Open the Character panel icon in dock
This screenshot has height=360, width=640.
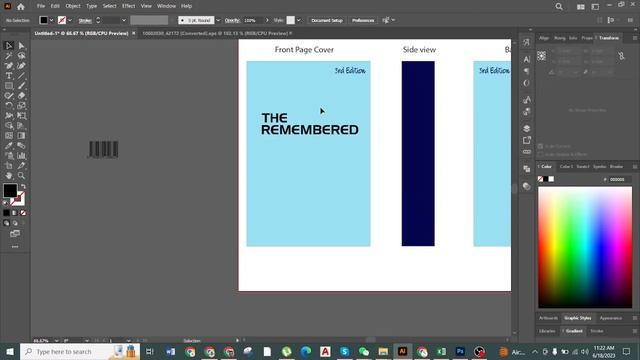(x=527, y=60)
